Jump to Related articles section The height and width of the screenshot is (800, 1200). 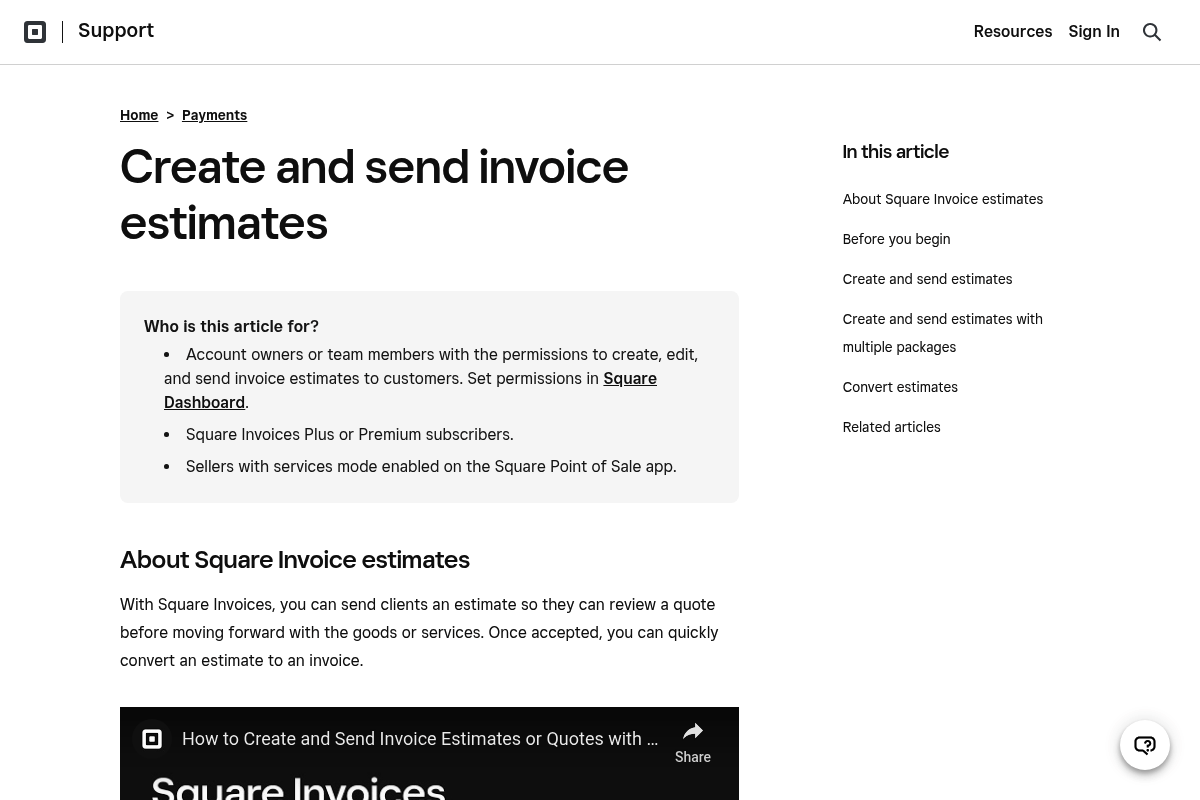coord(891,427)
